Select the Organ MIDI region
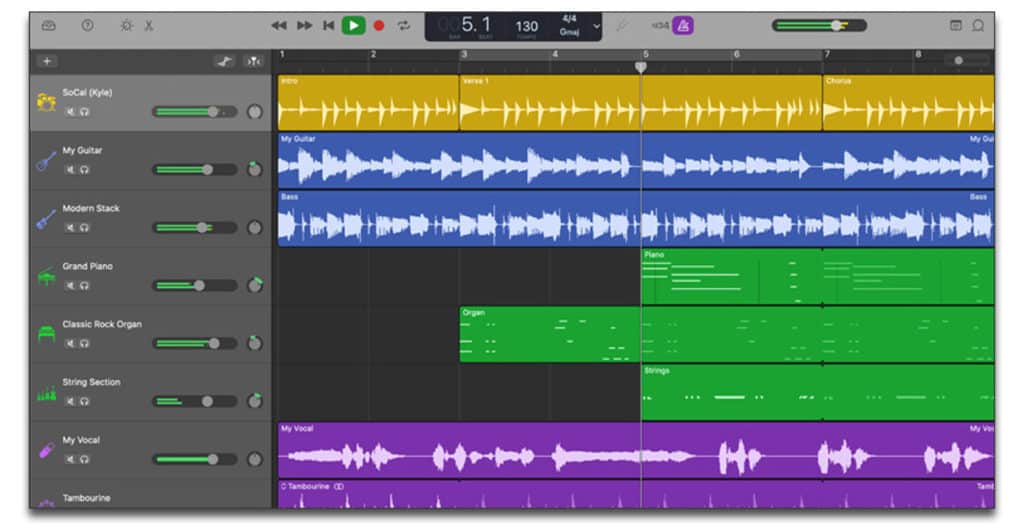This screenshot has height=527, width=1024. click(x=727, y=334)
